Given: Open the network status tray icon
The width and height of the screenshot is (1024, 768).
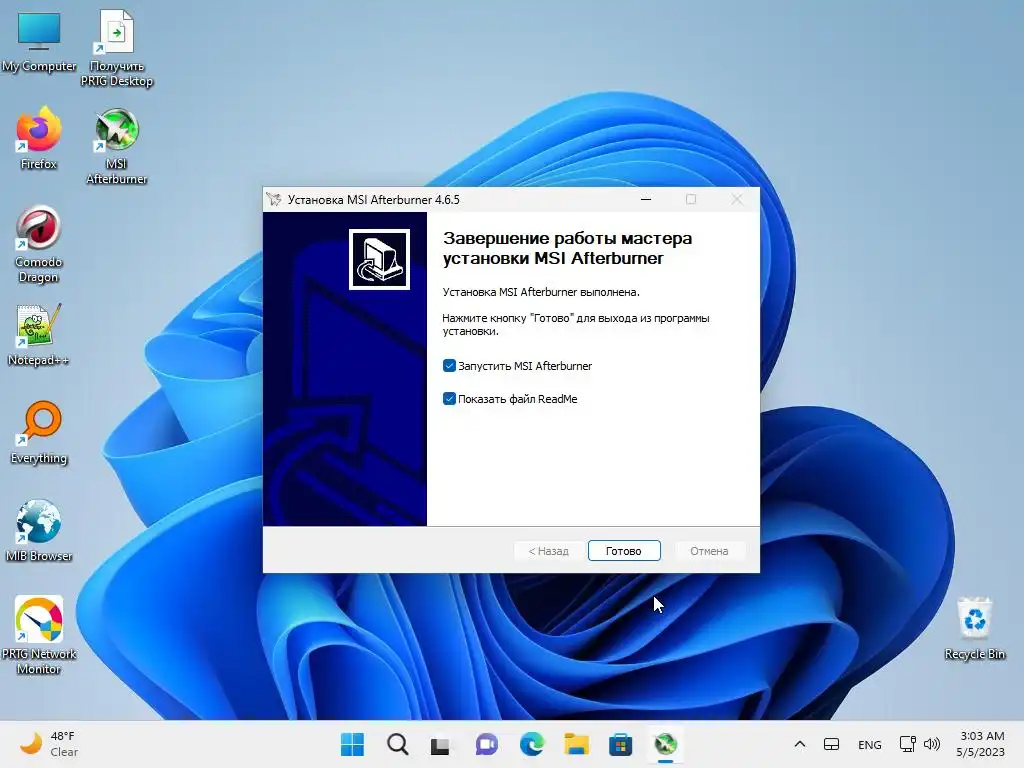Looking at the screenshot, I should pyautogui.click(x=907, y=744).
